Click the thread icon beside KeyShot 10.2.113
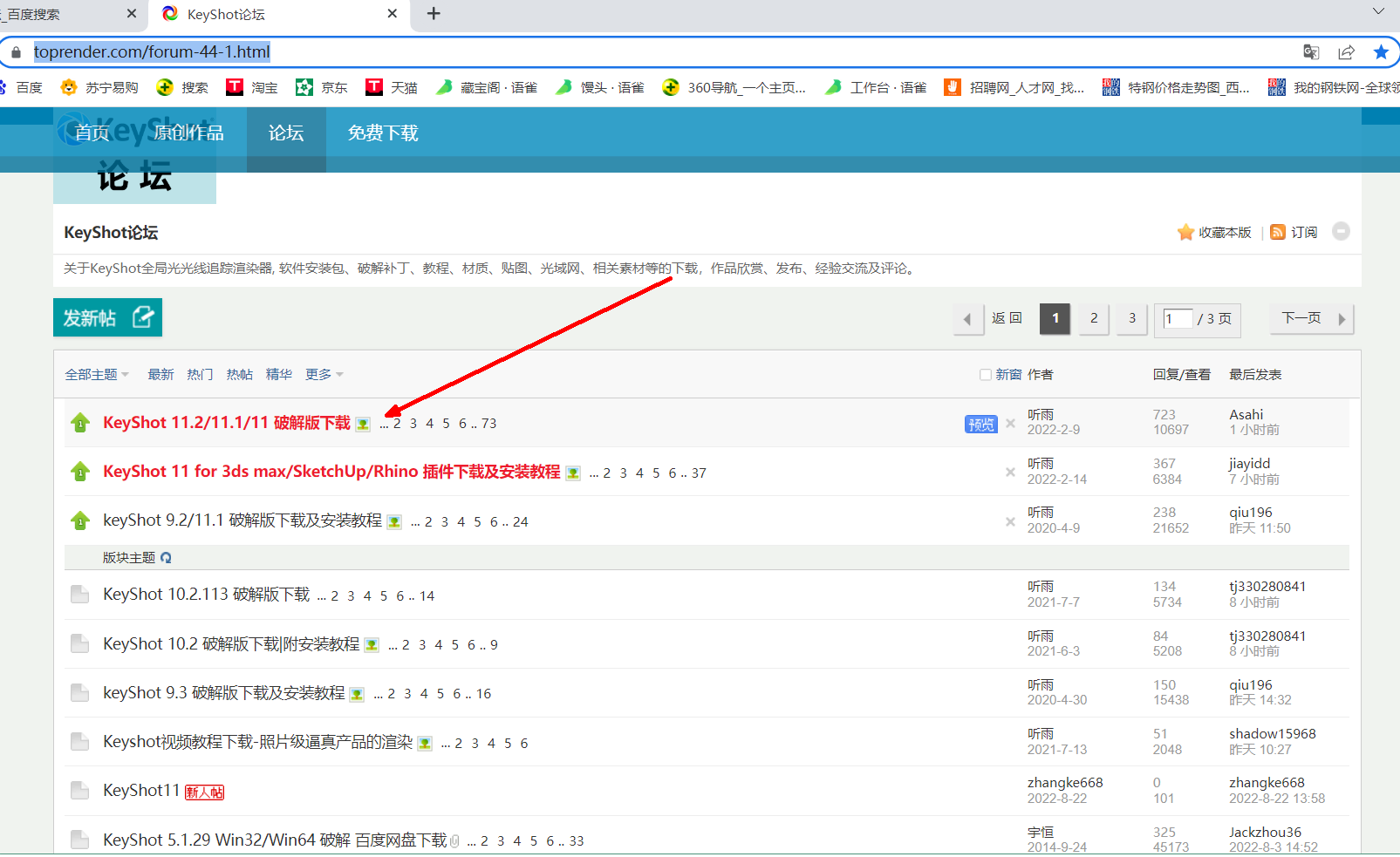1400x857 pixels. 79,595
